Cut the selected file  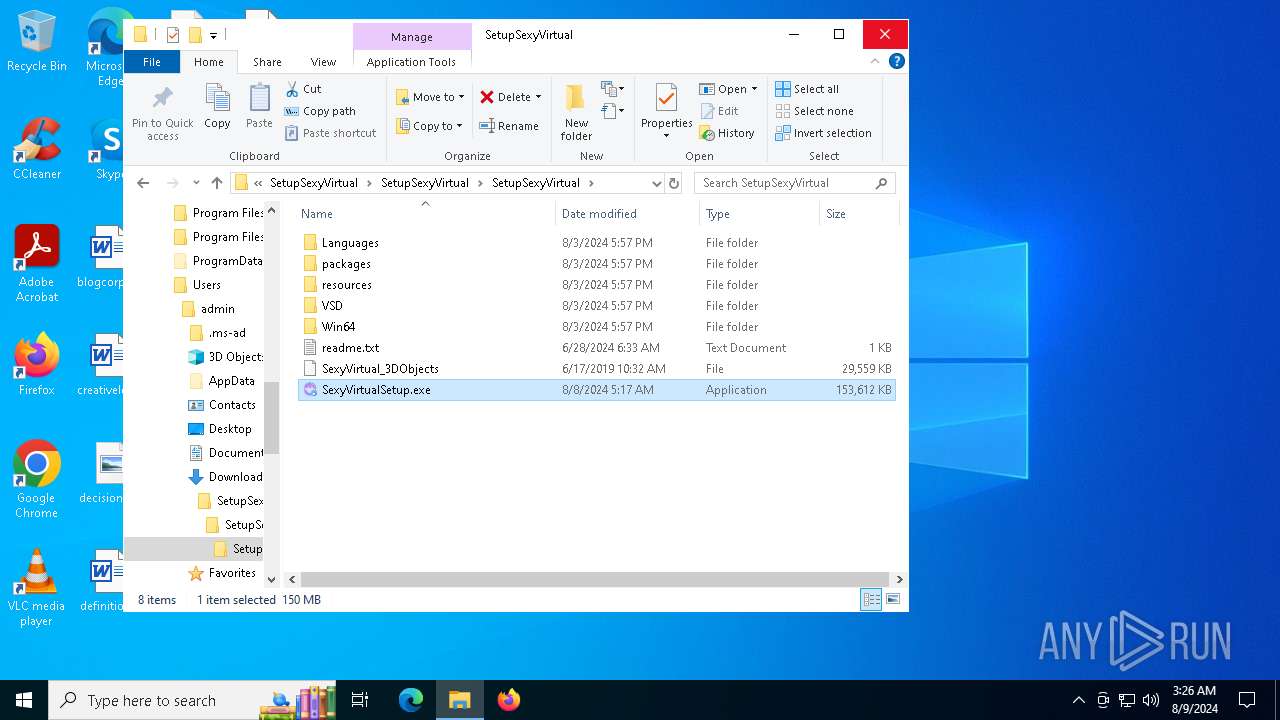pyautogui.click(x=304, y=89)
